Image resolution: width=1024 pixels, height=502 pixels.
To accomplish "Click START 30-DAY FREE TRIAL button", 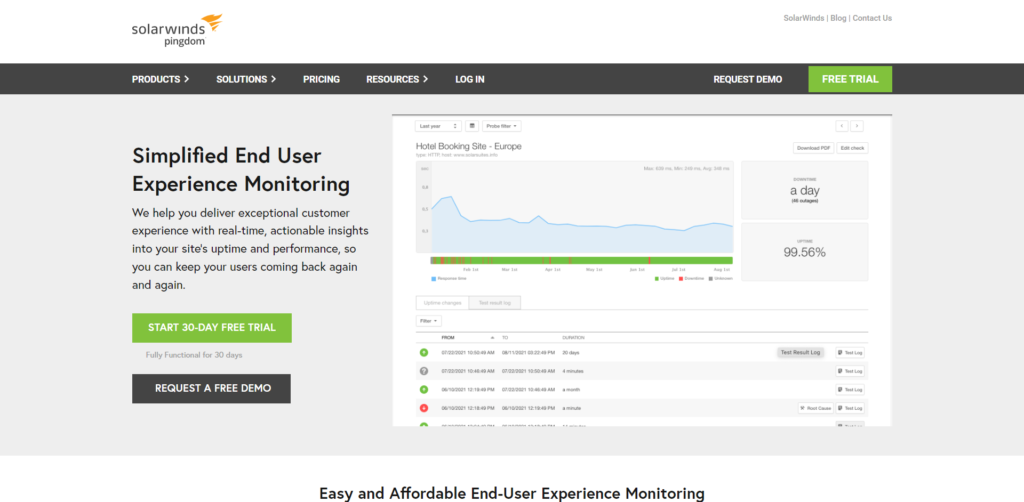I will point(212,328).
